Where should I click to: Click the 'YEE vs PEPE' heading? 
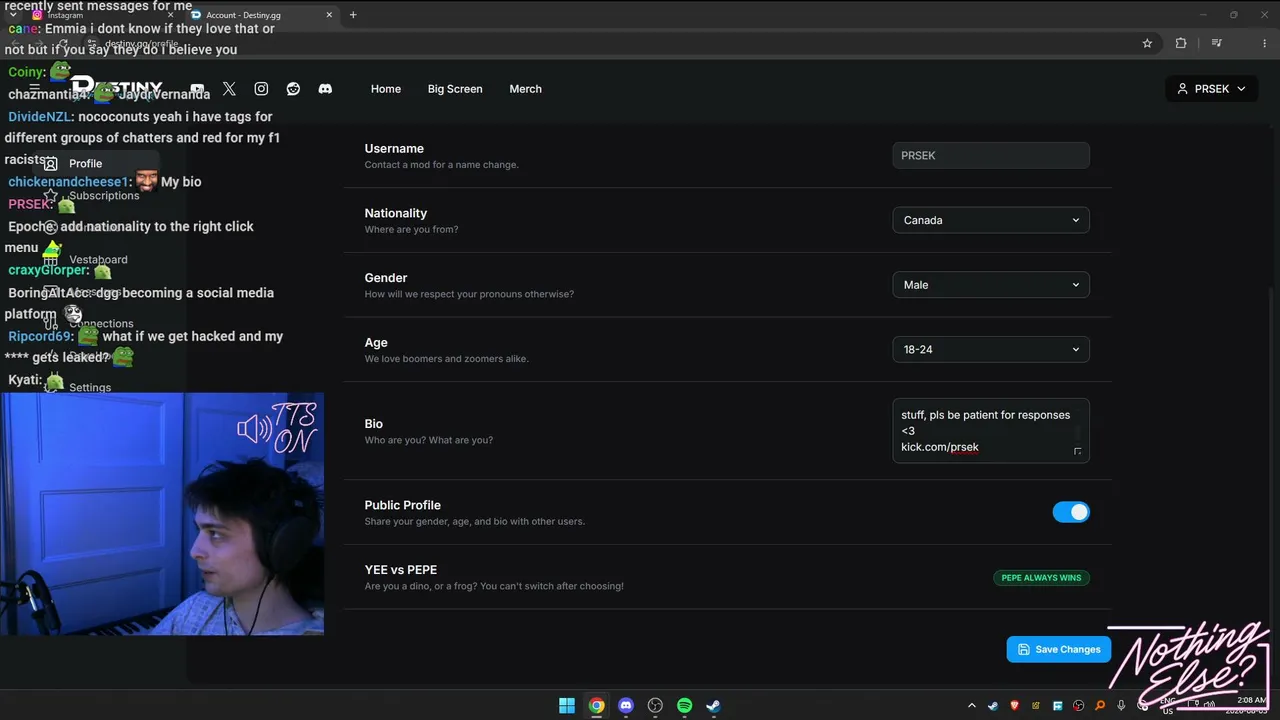(401, 570)
